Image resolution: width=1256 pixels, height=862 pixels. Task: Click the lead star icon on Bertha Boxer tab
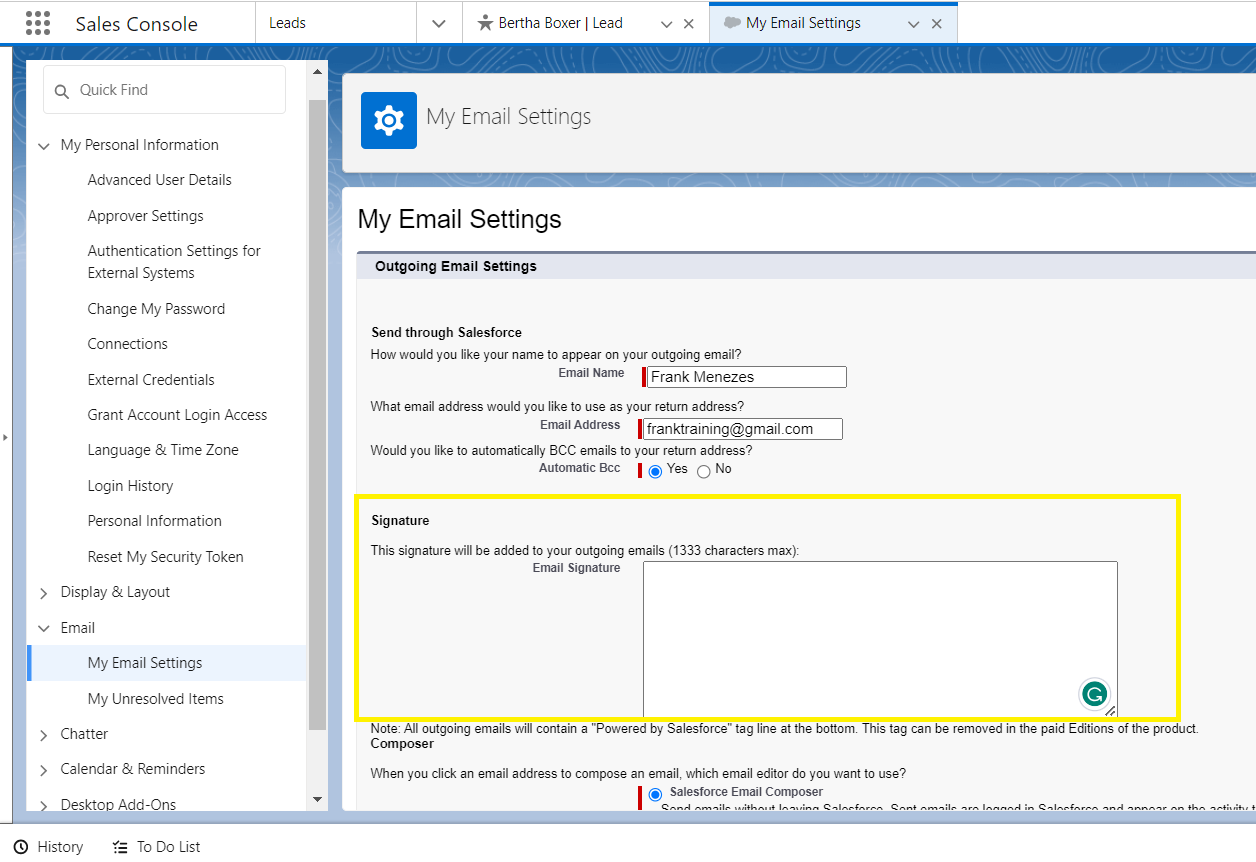(x=485, y=23)
